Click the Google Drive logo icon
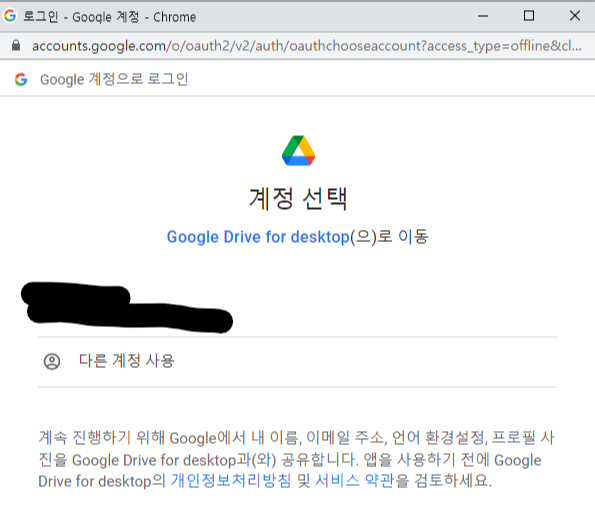 pyautogui.click(x=298, y=150)
